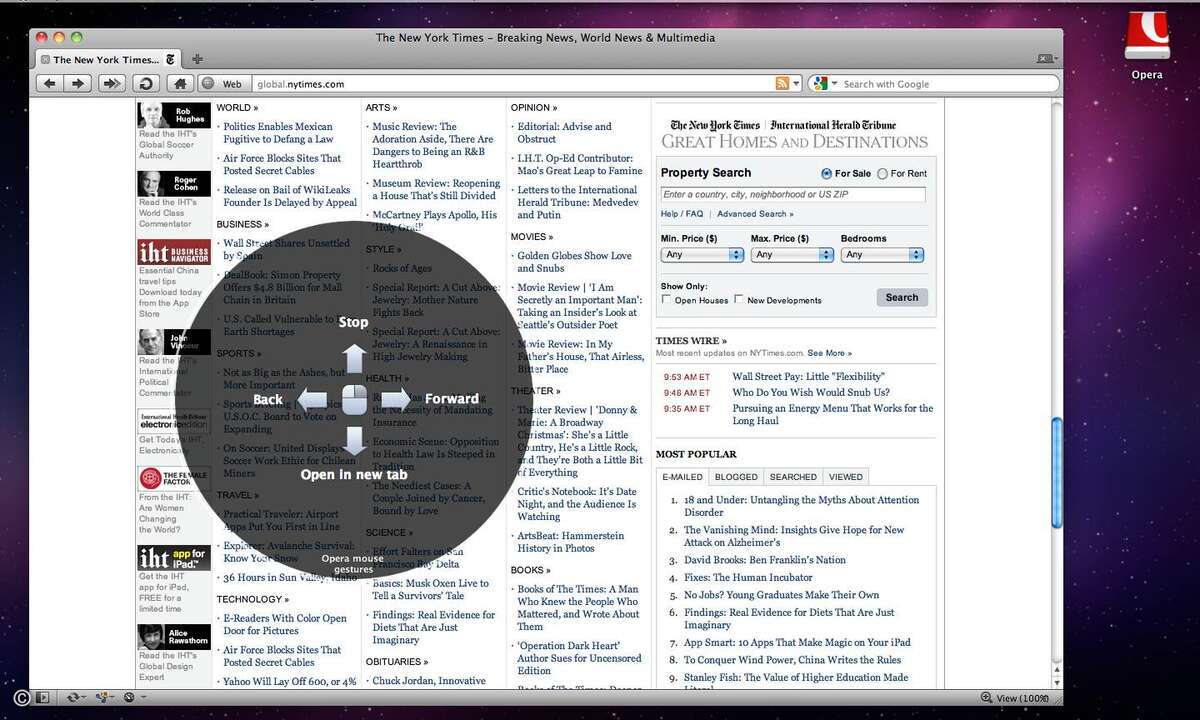The image size is (1200, 720).
Task: Open the Help / FAQ link
Action: 682,214
